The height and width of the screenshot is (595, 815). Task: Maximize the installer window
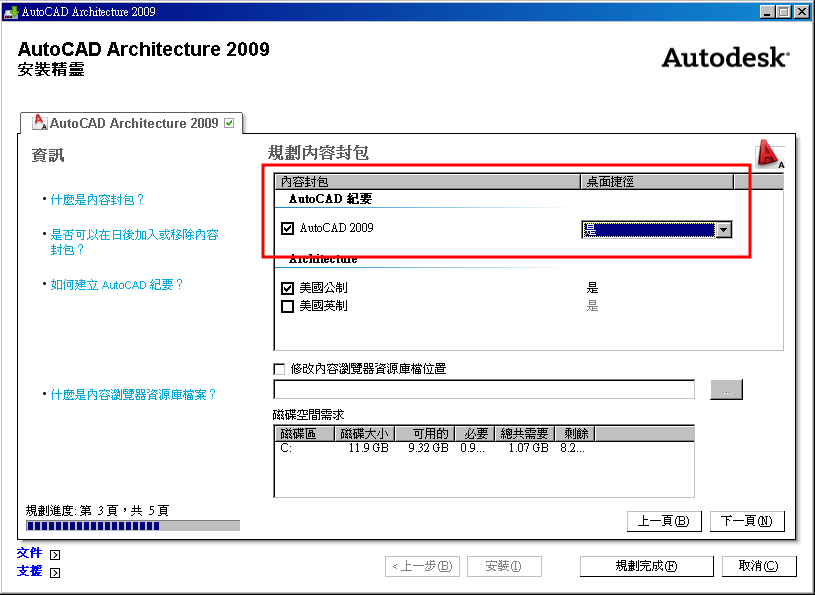[x=784, y=11]
